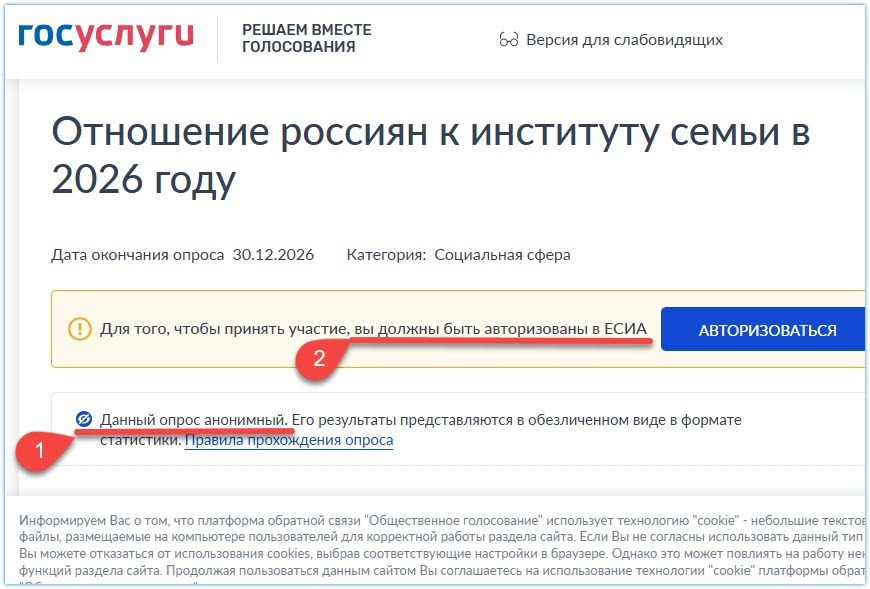Click the category value "Социальная сфера"
Viewport: 870px width, 589px height.
pos(502,255)
